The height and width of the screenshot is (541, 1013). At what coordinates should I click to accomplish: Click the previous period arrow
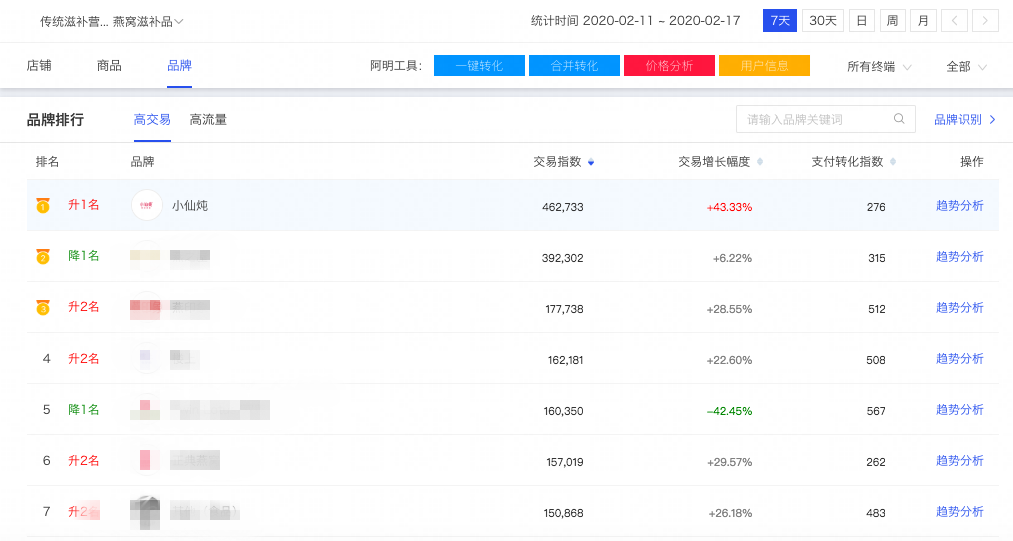tap(956, 21)
